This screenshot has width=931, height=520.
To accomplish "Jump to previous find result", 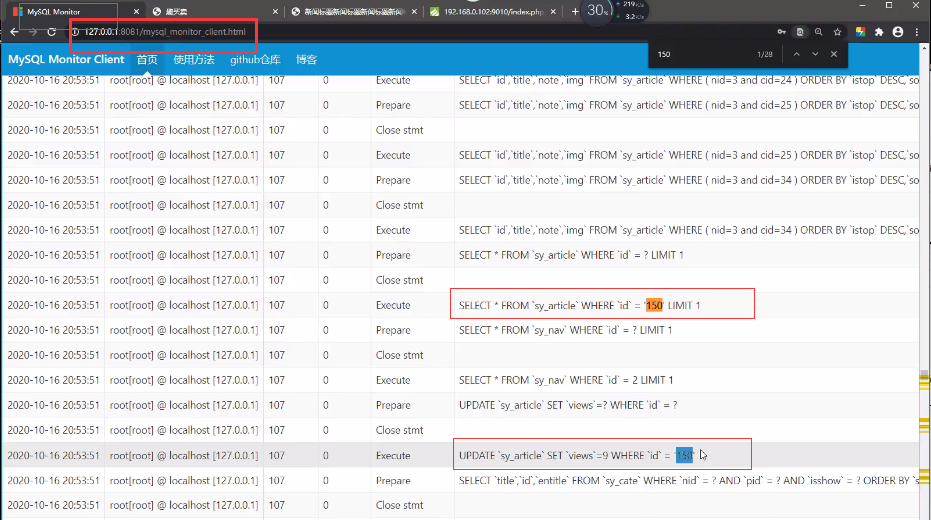I will [797, 54].
